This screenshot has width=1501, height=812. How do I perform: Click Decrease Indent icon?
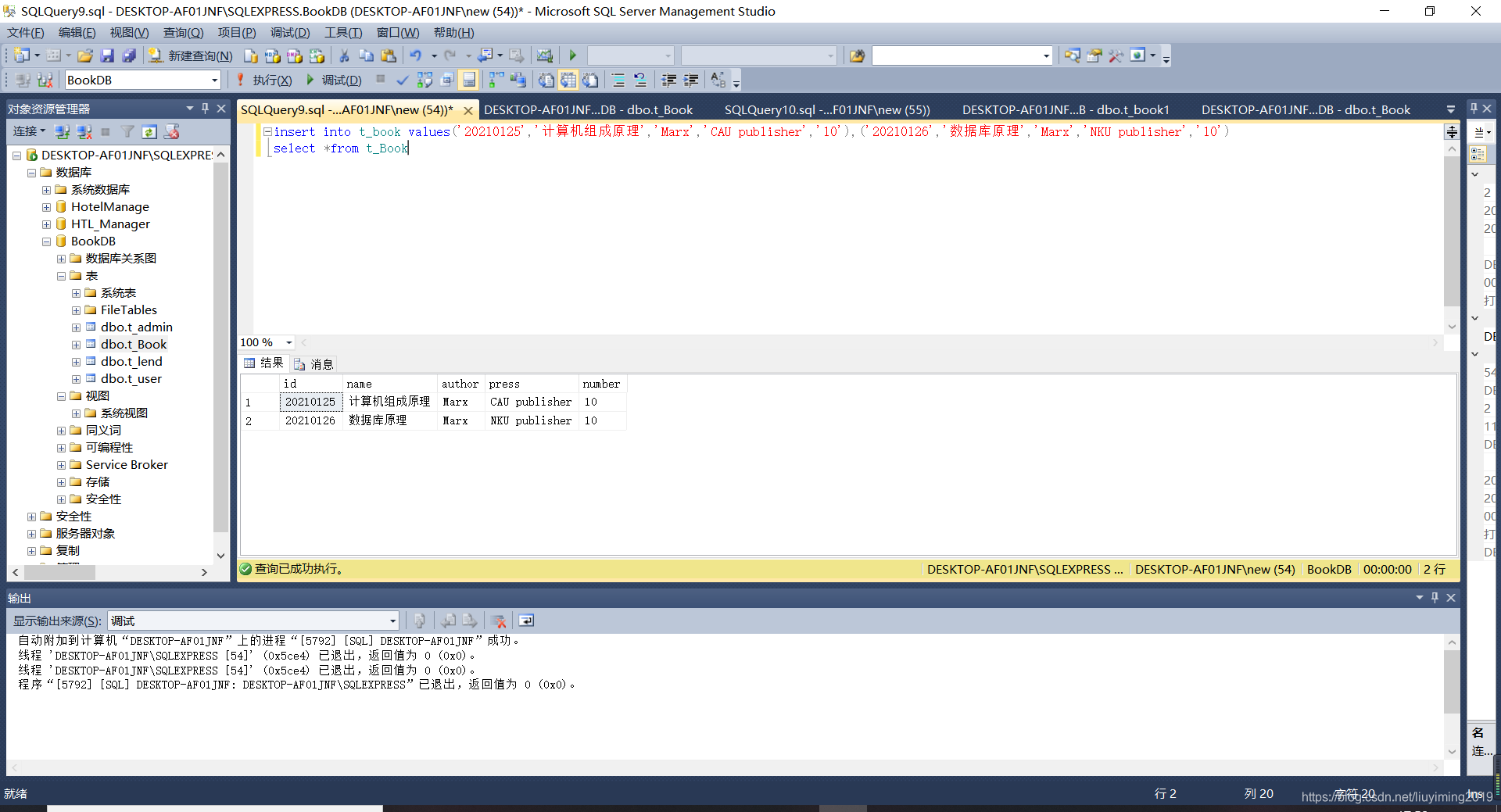(x=669, y=80)
